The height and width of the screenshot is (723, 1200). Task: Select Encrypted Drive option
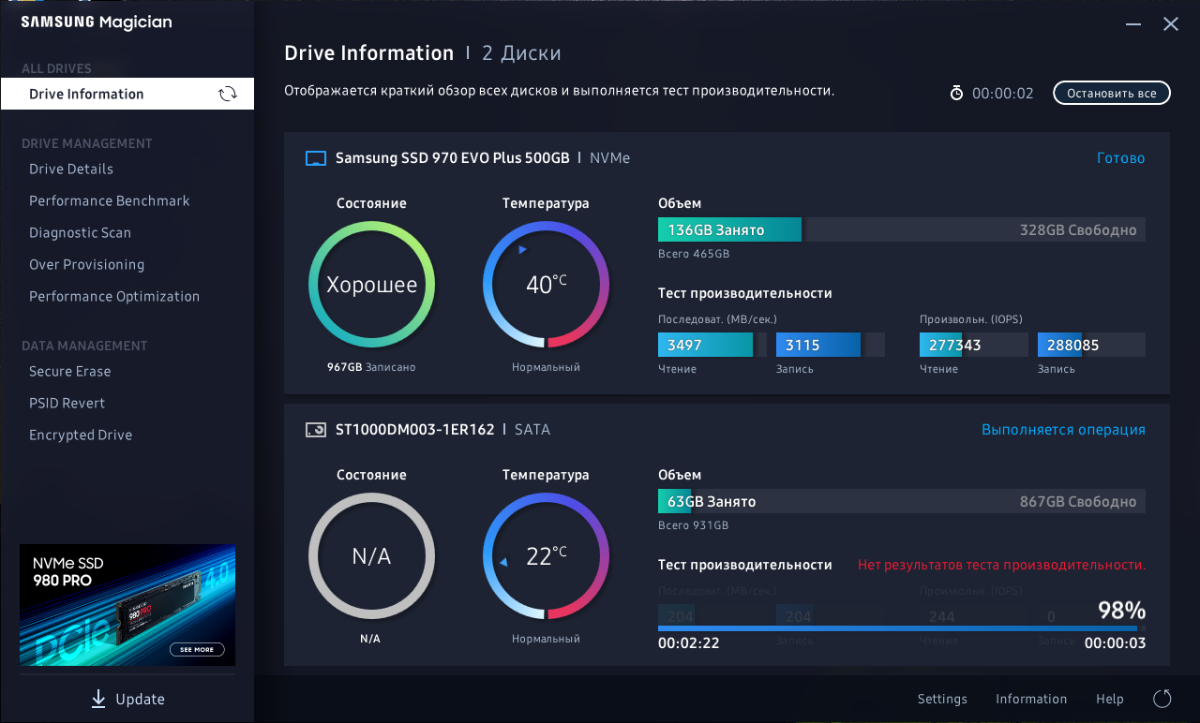tap(81, 435)
